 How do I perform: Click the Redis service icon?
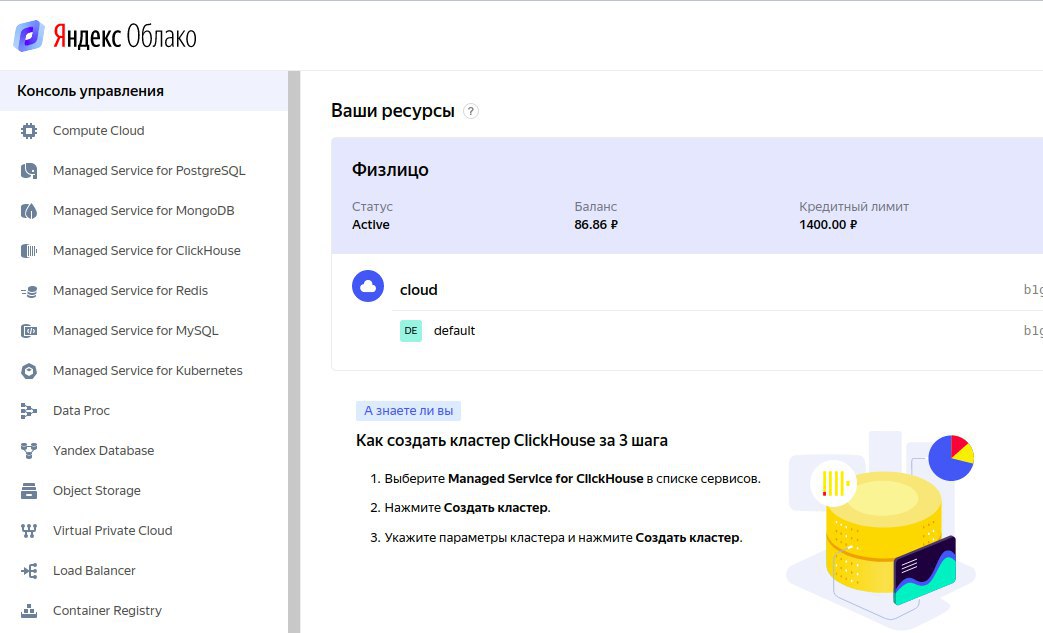[x=29, y=291]
